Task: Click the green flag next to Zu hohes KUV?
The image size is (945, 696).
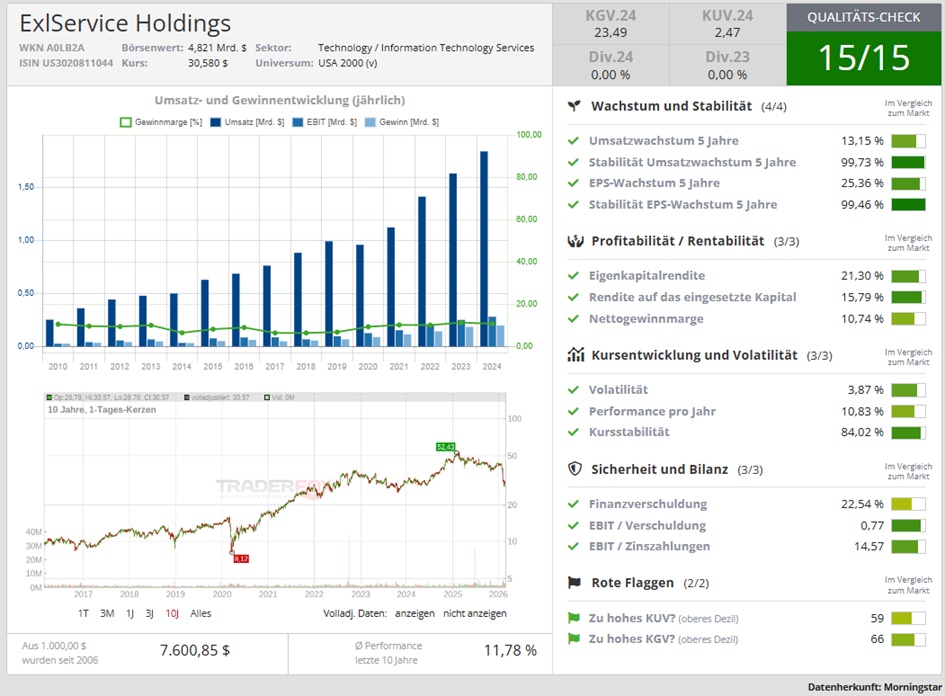Action: 574,618
